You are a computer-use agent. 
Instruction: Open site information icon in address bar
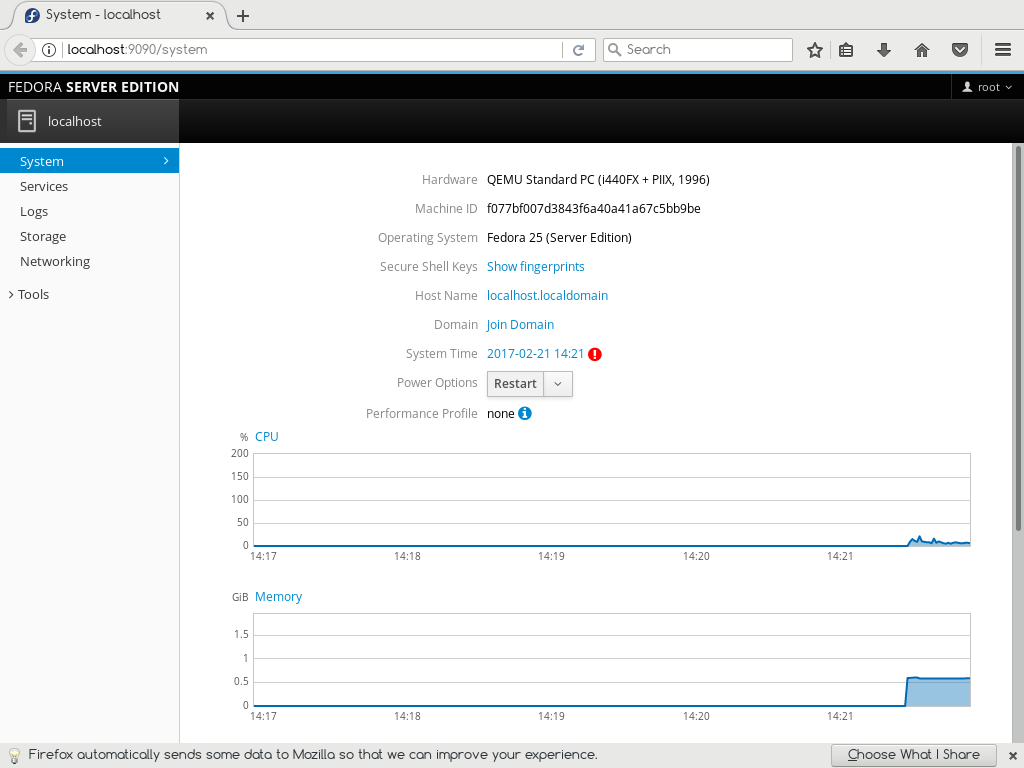(x=49, y=50)
